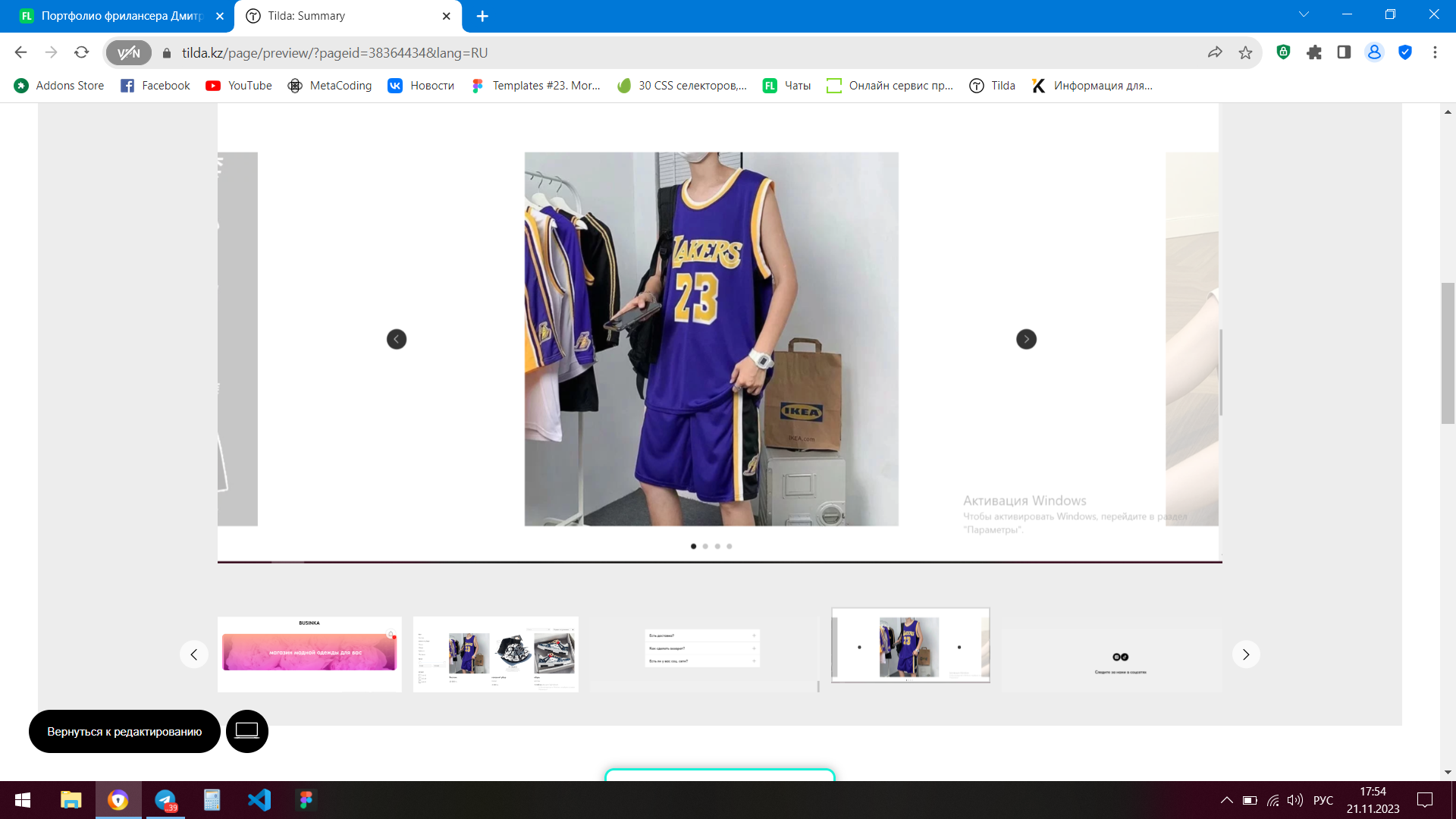The width and height of the screenshot is (1456, 819).
Task: Expand the system tray hidden icons chevron
Action: (x=1226, y=800)
